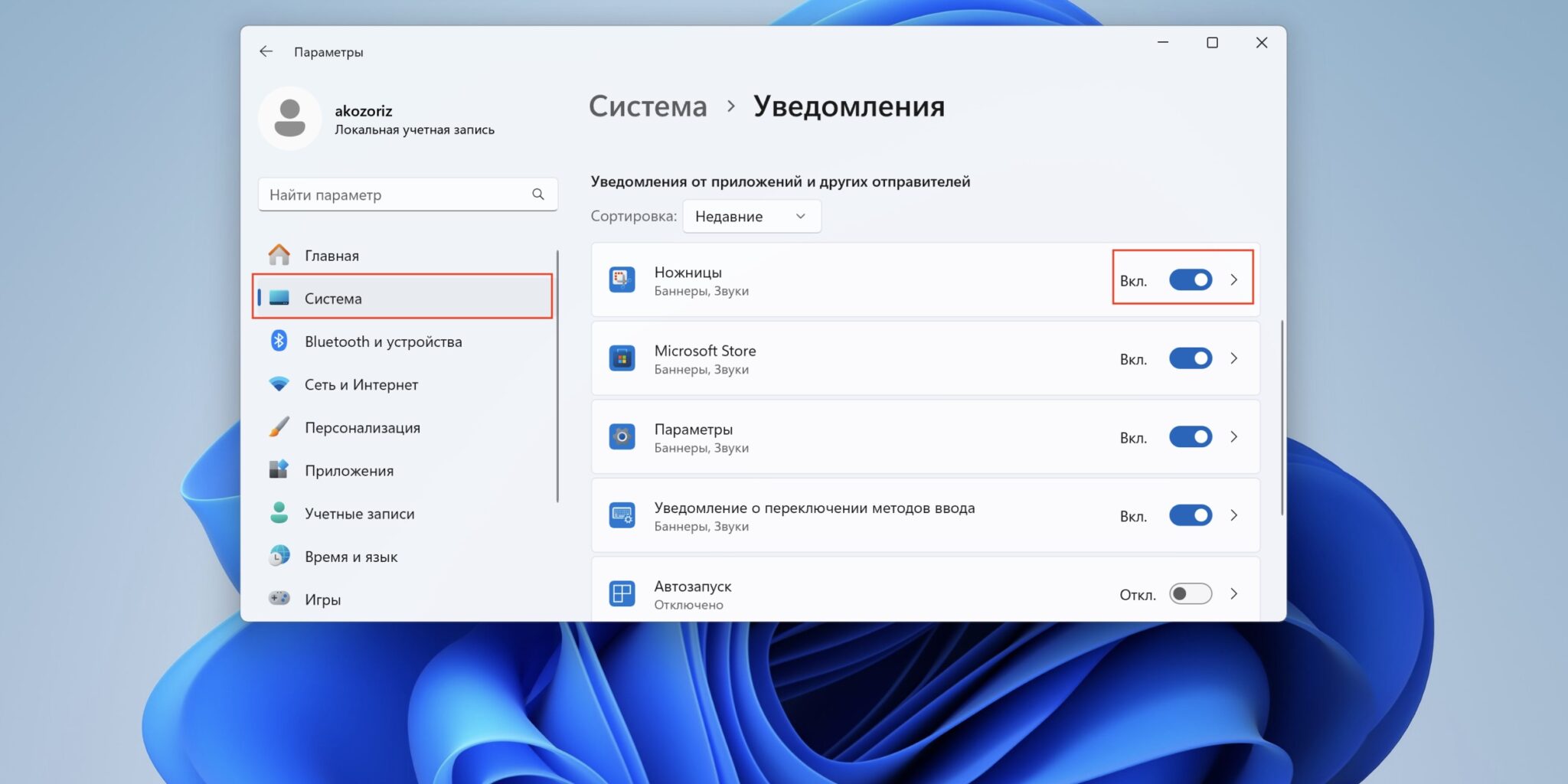1568x784 pixels.
Task: Expand Ножницы notification settings chevron
Action: coord(1233,280)
